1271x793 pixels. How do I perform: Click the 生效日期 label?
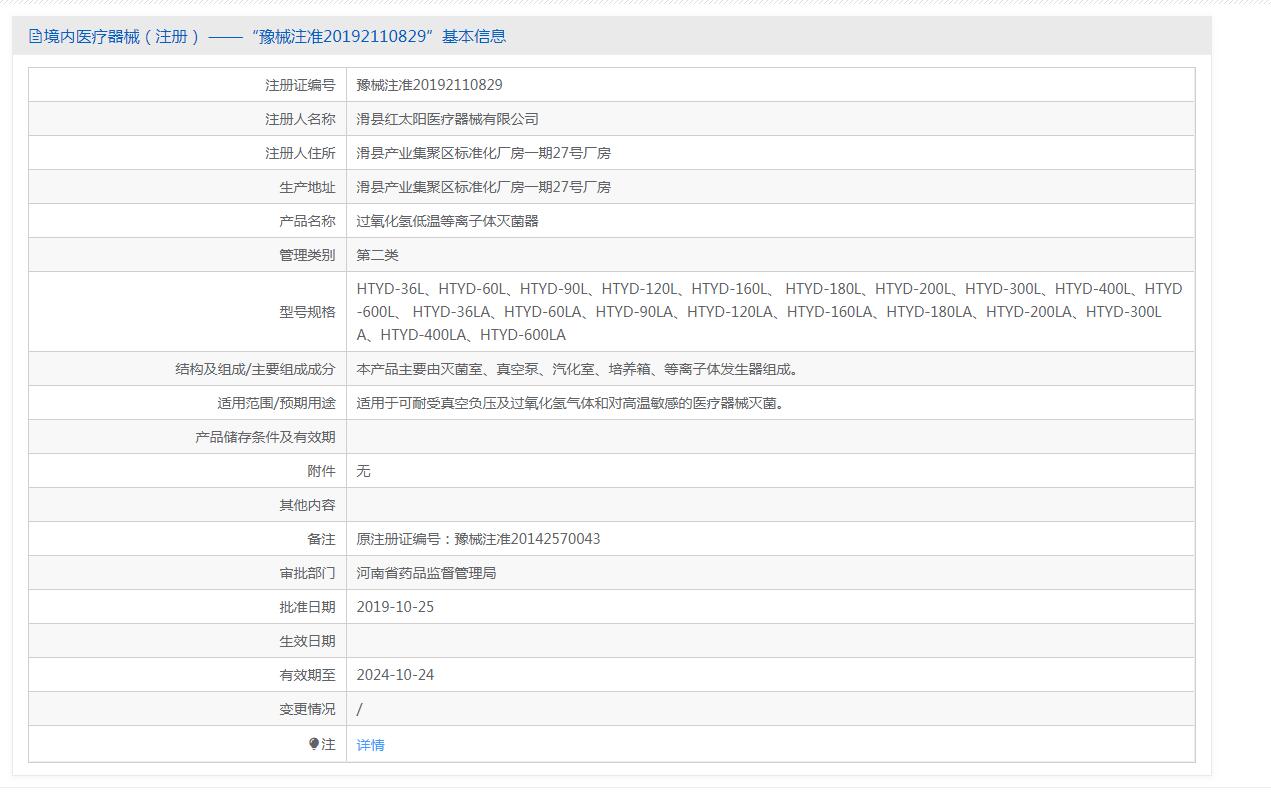(x=307, y=641)
